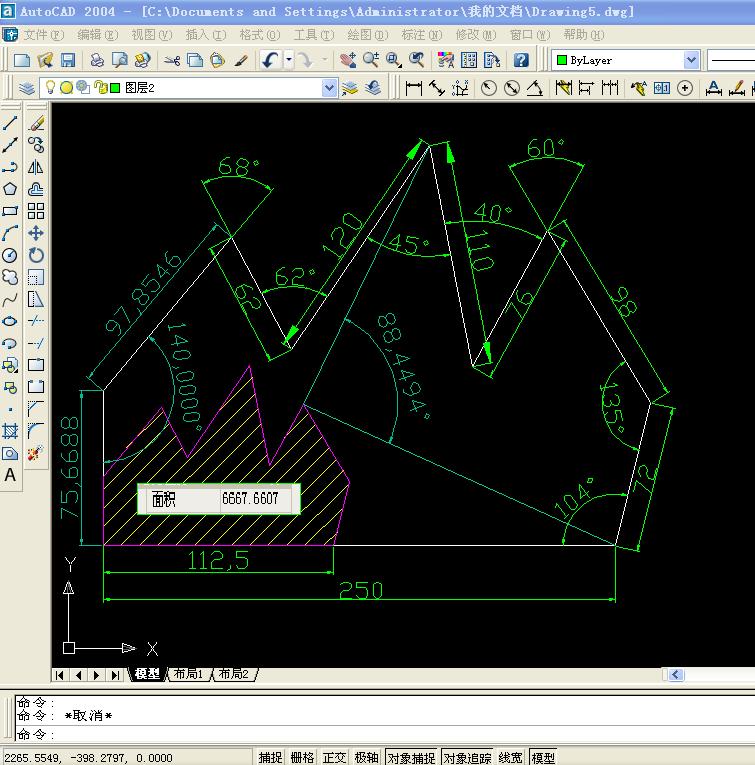The height and width of the screenshot is (765, 755).
Task: Select the Copy Object modify tool
Action: 36,145
